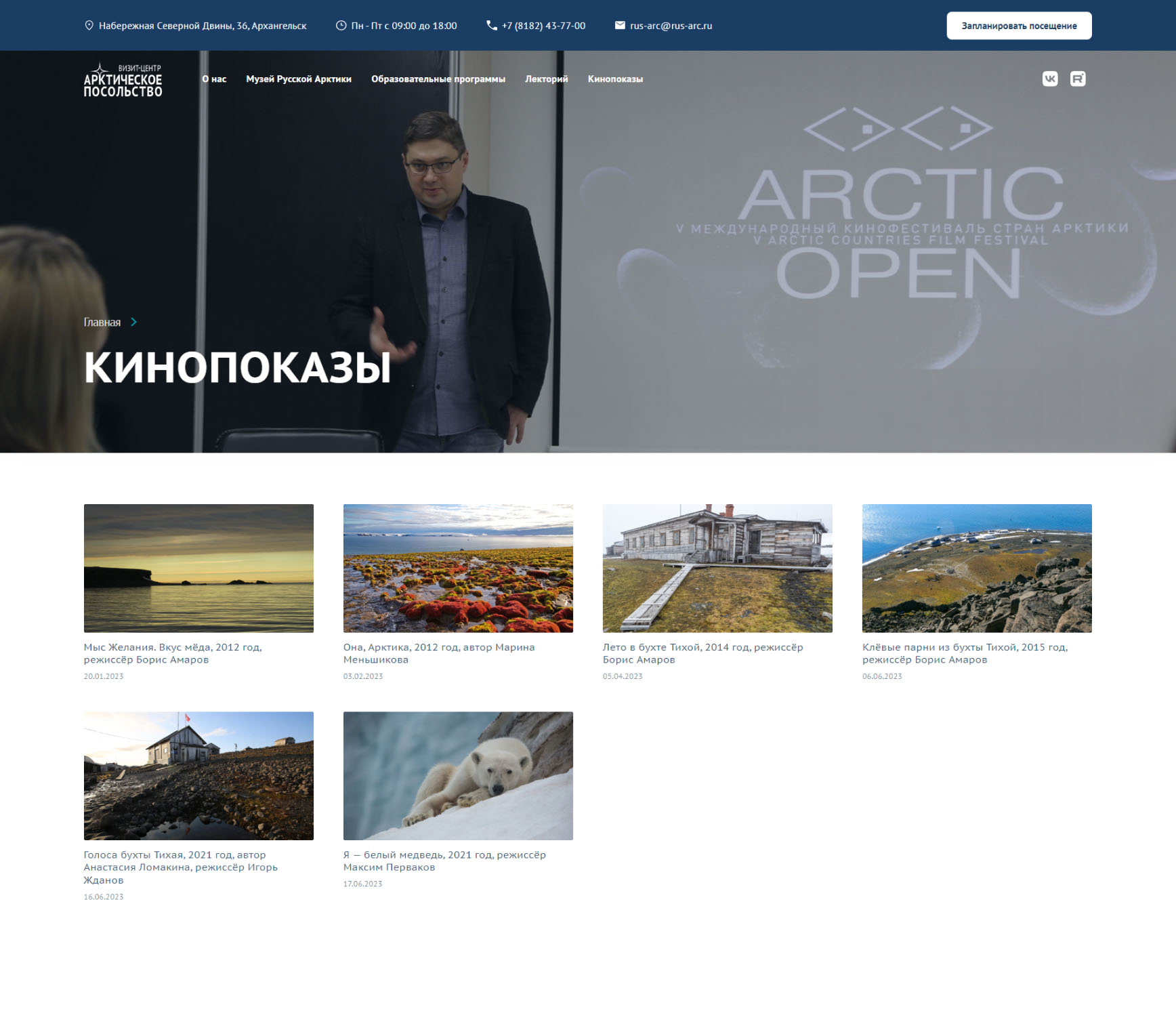Click the date 06.06.2023

point(882,676)
